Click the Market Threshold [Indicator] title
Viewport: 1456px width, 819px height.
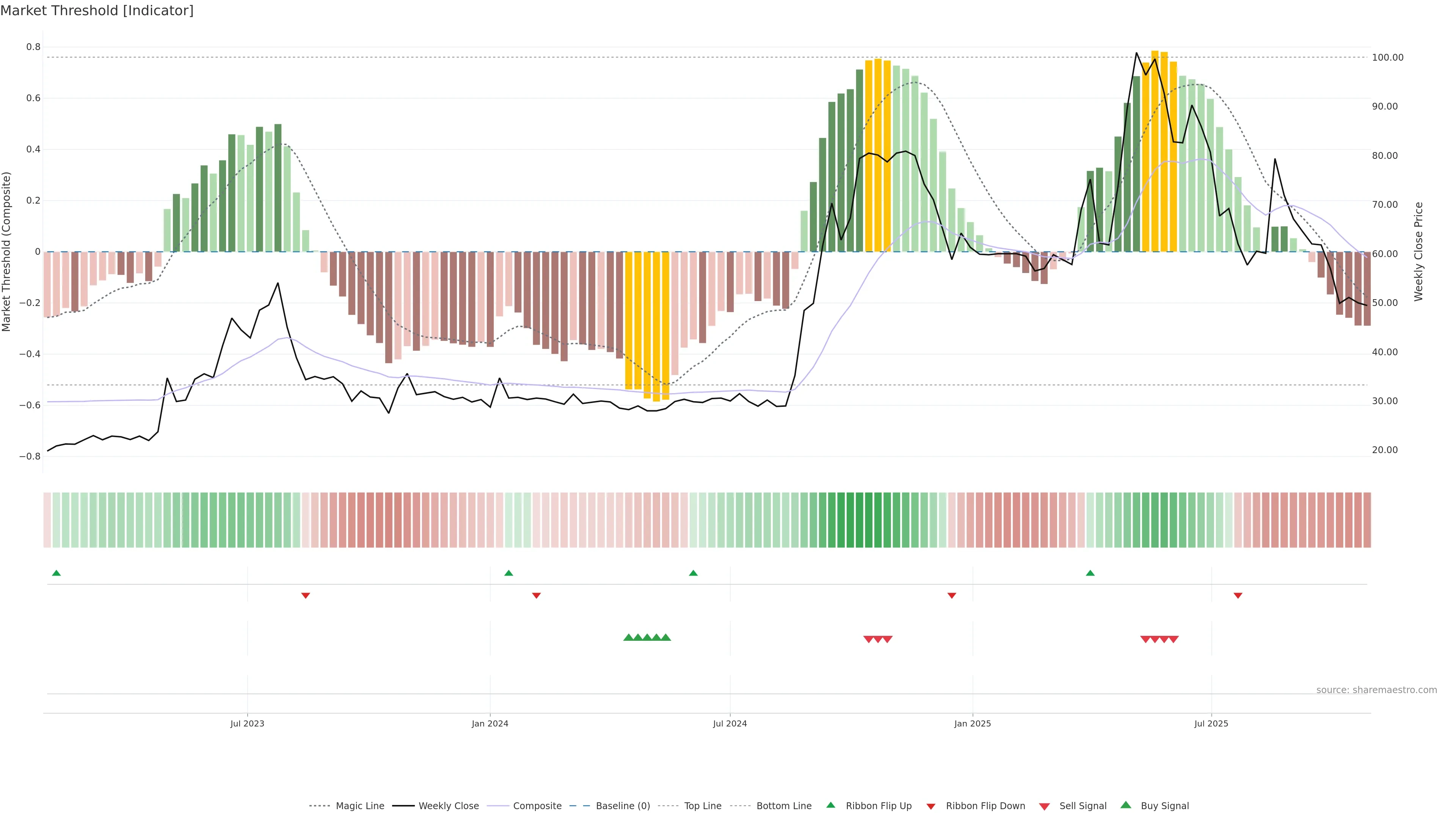coord(97,11)
